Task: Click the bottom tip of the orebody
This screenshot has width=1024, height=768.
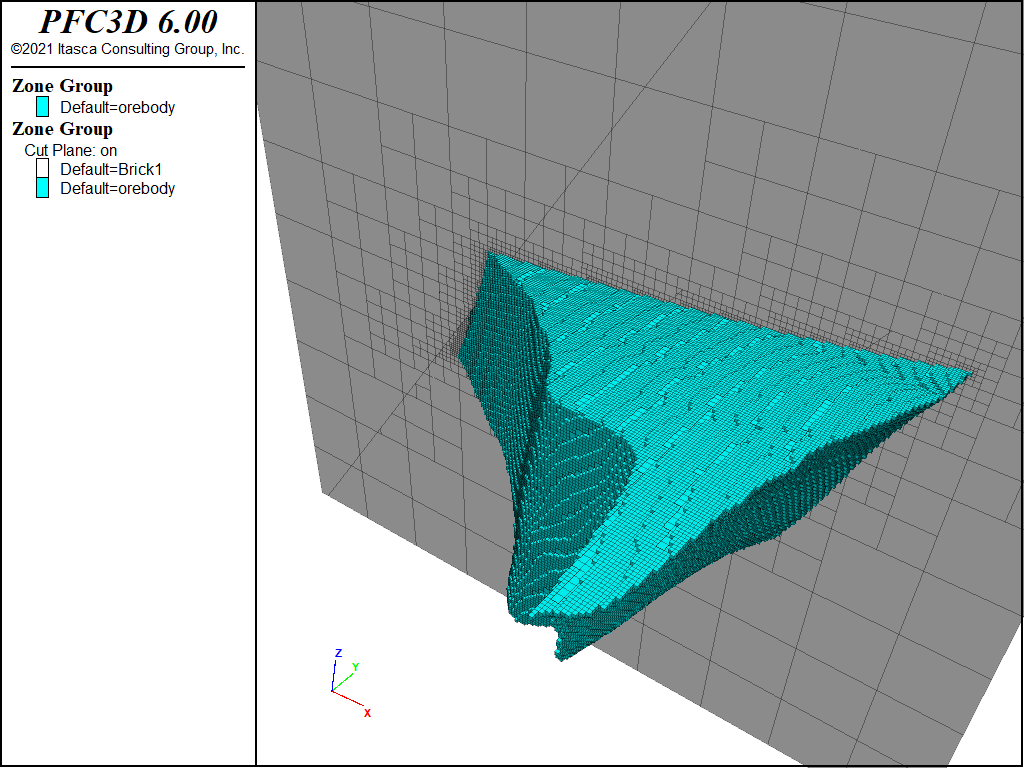Action: click(562, 655)
